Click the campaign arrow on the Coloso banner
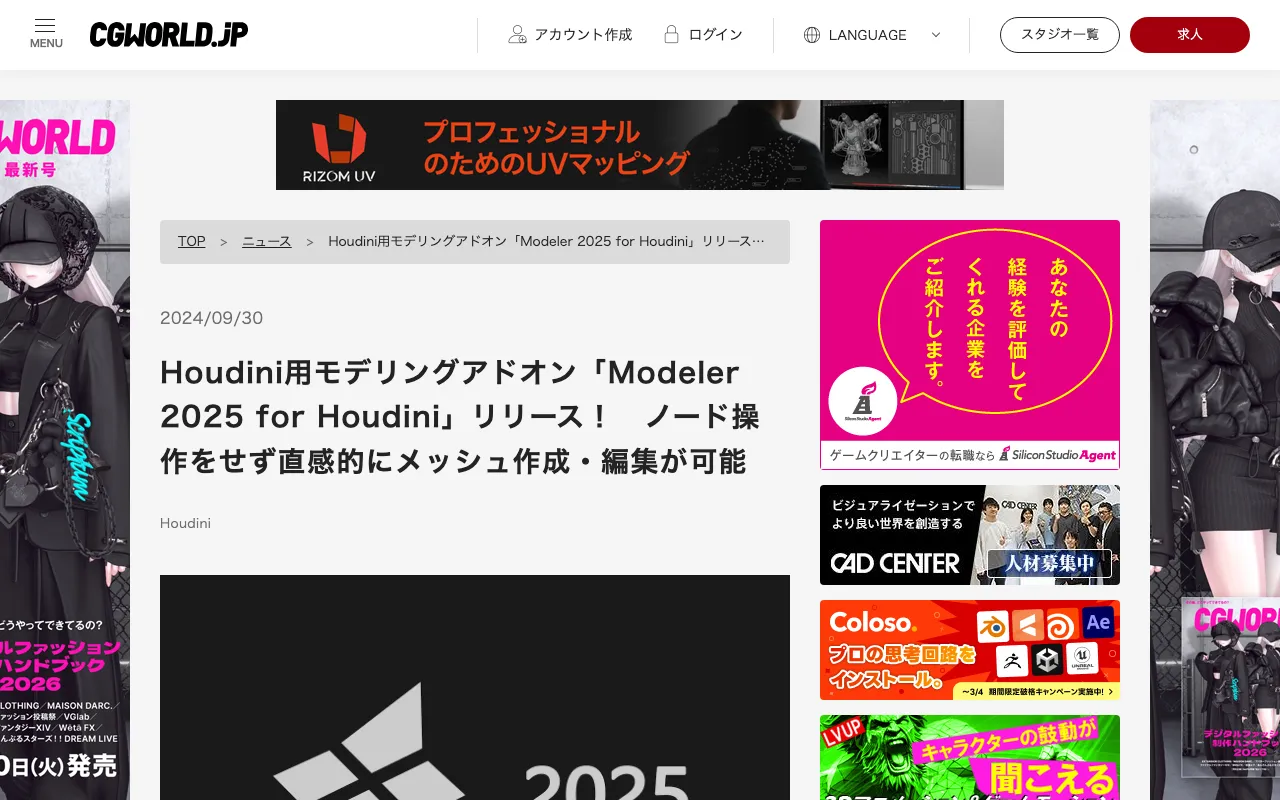Image resolution: width=1280 pixels, height=800 pixels. (1109, 691)
